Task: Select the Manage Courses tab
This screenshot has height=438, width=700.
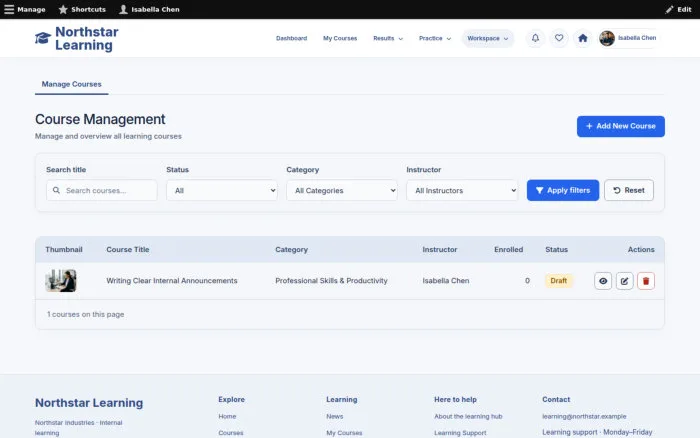Action: [x=71, y=84]
